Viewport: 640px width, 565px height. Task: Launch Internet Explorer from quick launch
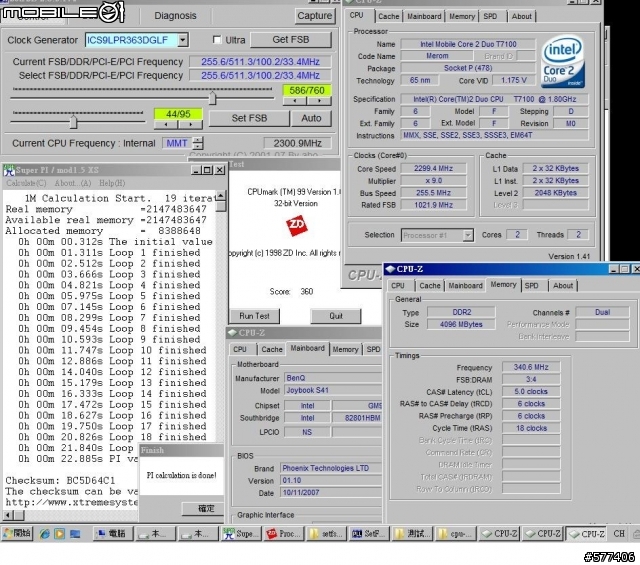point(44,534)
